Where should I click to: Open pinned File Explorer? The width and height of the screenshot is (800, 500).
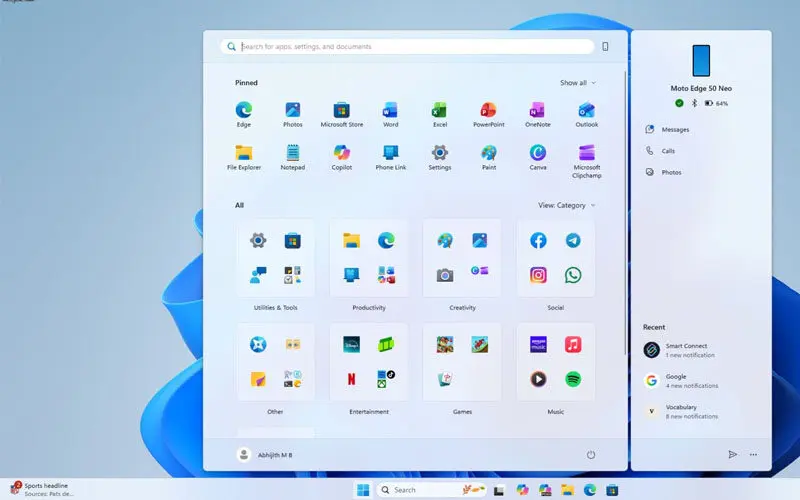point(243,157)
